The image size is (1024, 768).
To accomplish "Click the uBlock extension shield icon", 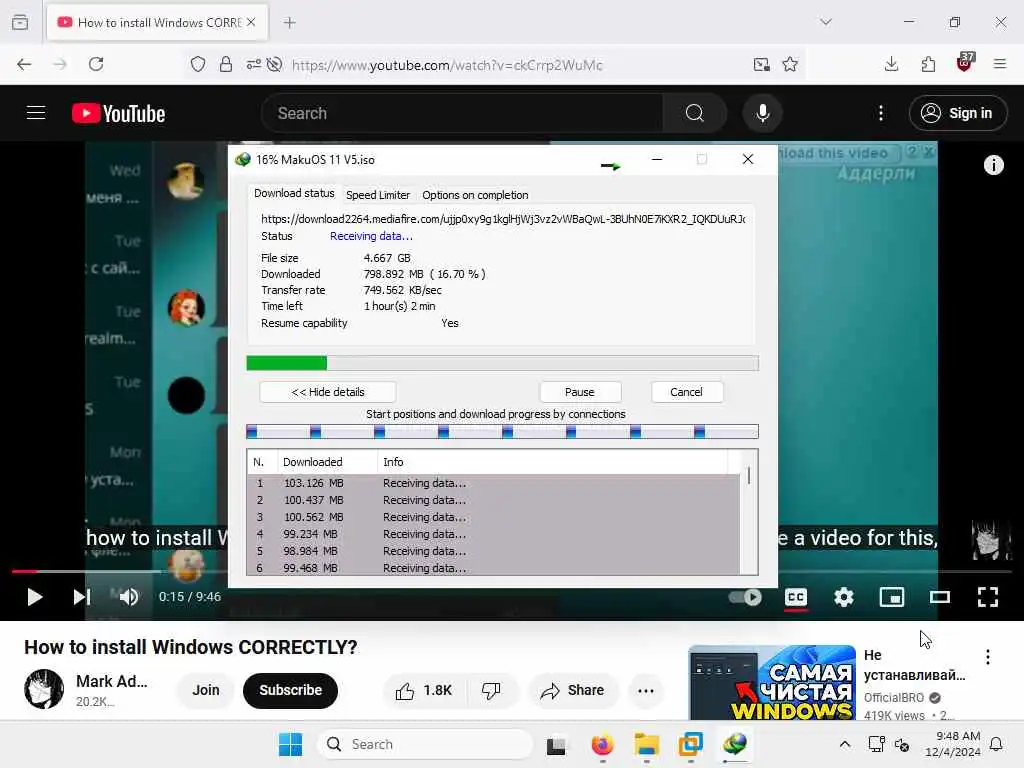I will coord(965,63).
